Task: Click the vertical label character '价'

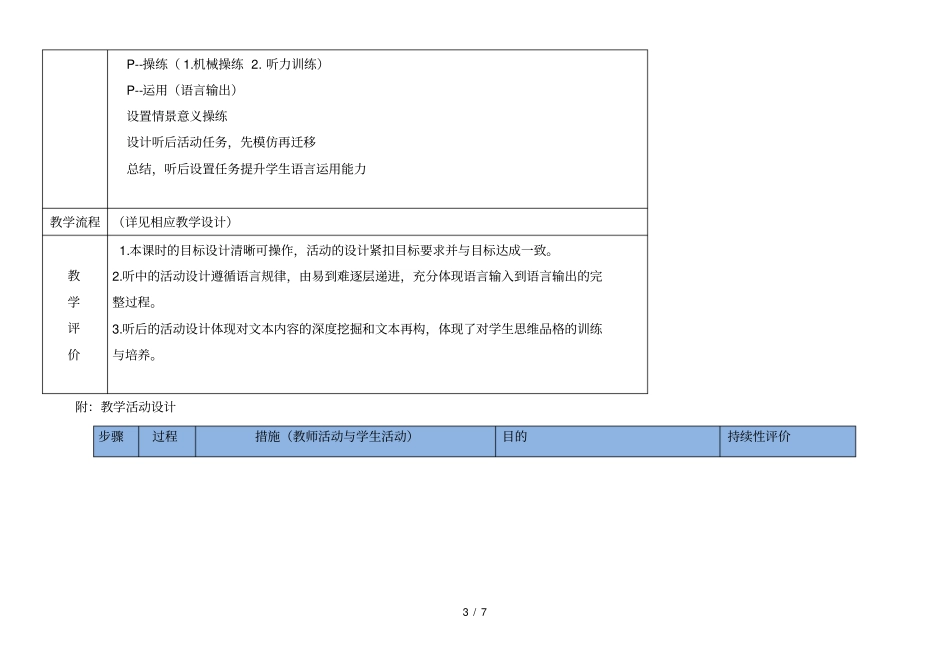Action: point(74,355)
